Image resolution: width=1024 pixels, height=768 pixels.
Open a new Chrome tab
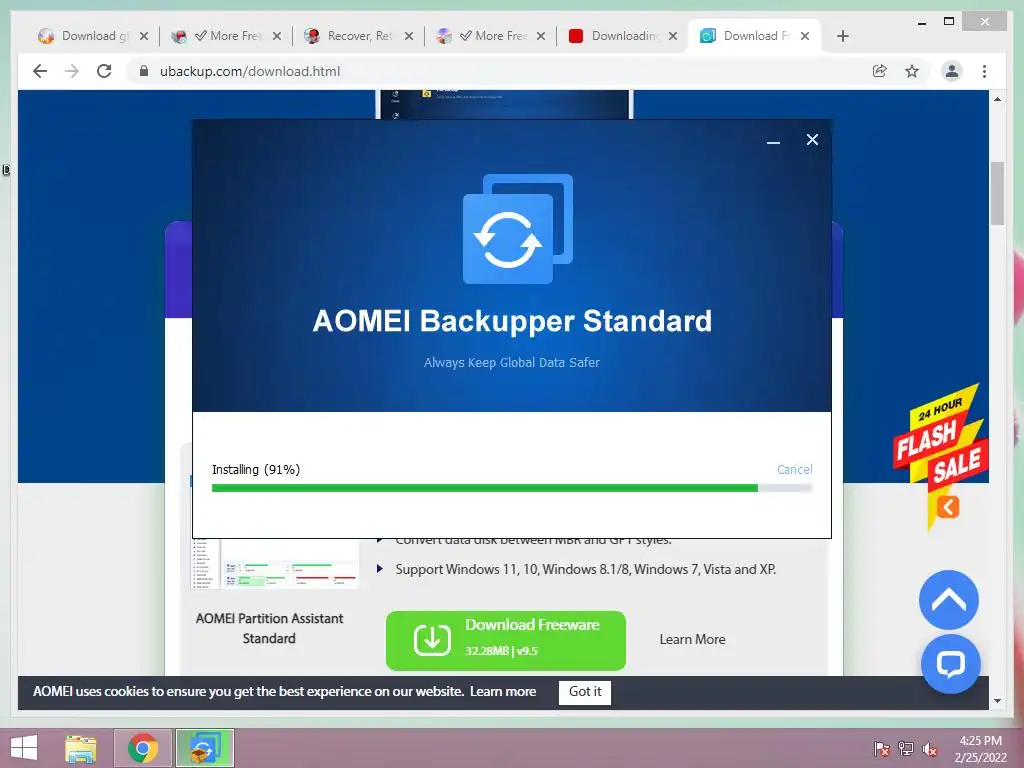click(x=842, y=36)
